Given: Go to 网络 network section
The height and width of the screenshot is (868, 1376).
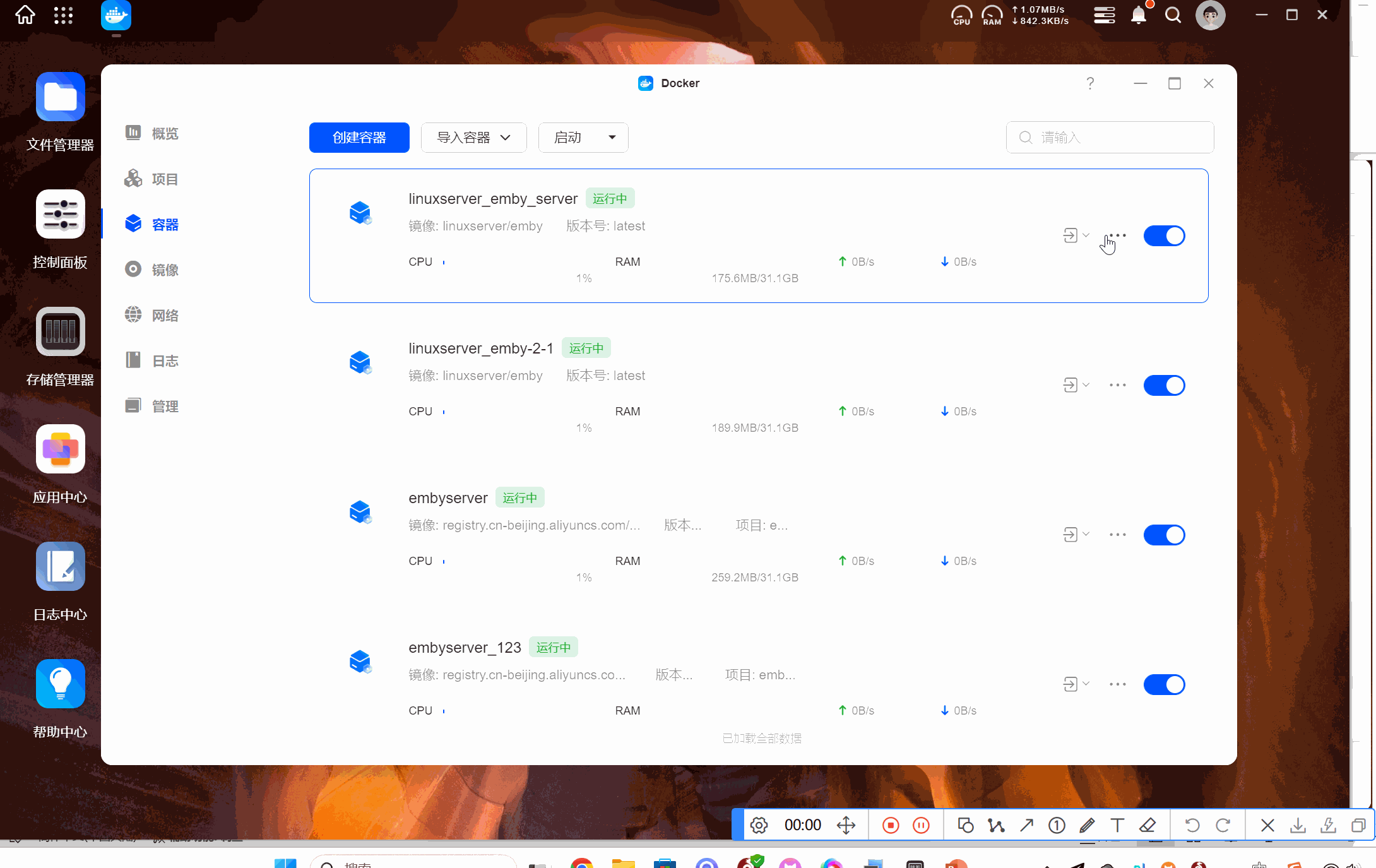Looking at the screenshot, I should coord(152,315).
